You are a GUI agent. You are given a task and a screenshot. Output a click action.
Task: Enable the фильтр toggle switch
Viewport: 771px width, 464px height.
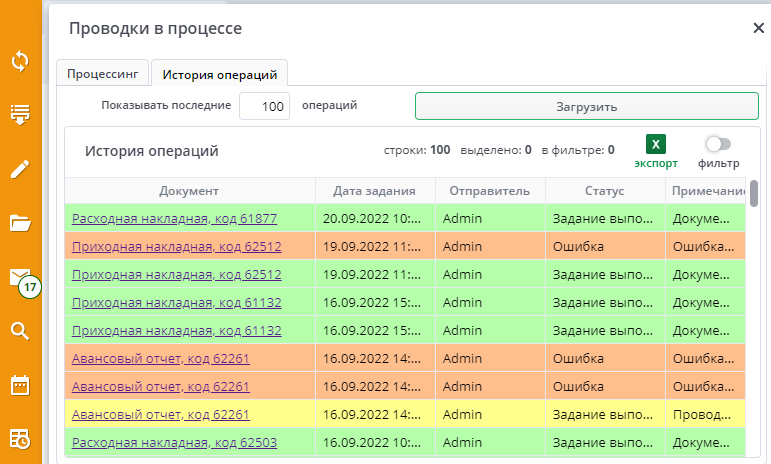click(718, 144)
